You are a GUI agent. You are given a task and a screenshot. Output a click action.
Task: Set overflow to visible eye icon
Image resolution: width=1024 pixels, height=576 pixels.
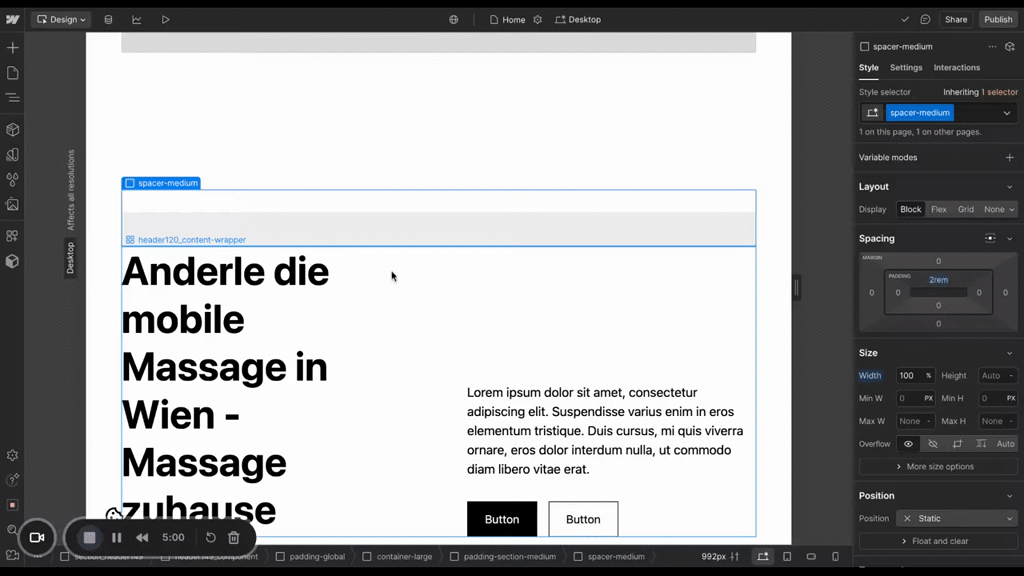tap(908, 444)
